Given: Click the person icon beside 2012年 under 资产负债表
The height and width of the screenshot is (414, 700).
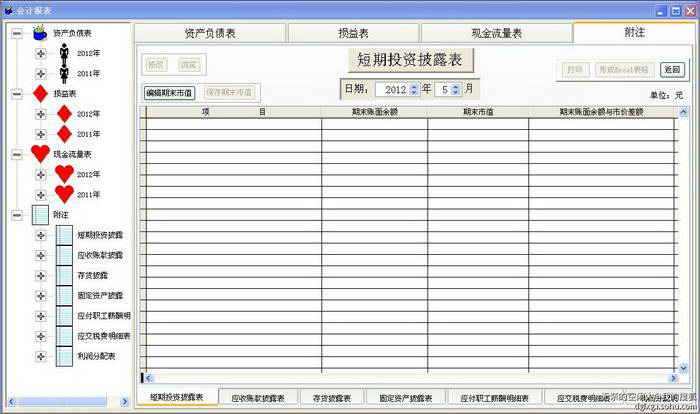Looking at the screenshot, I should click(x=64, y=53).
